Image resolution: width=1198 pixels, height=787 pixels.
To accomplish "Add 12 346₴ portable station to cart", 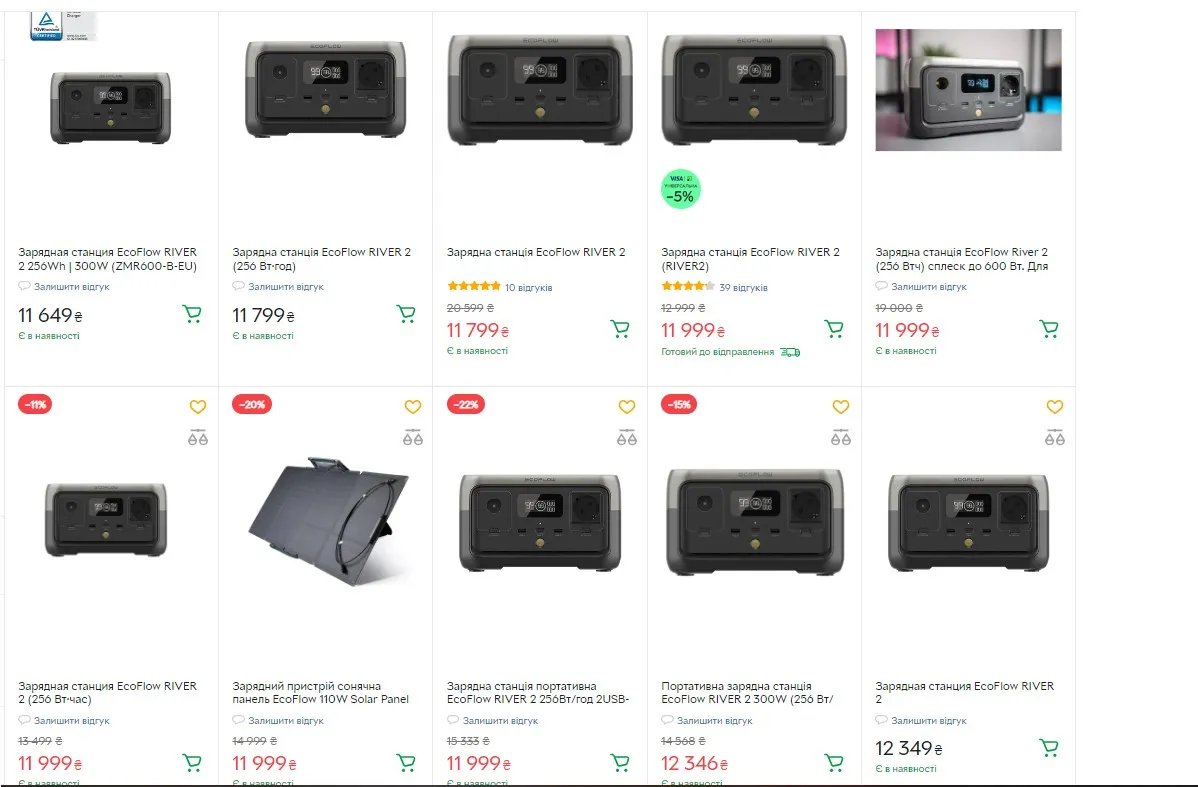I will coord(834,762).
